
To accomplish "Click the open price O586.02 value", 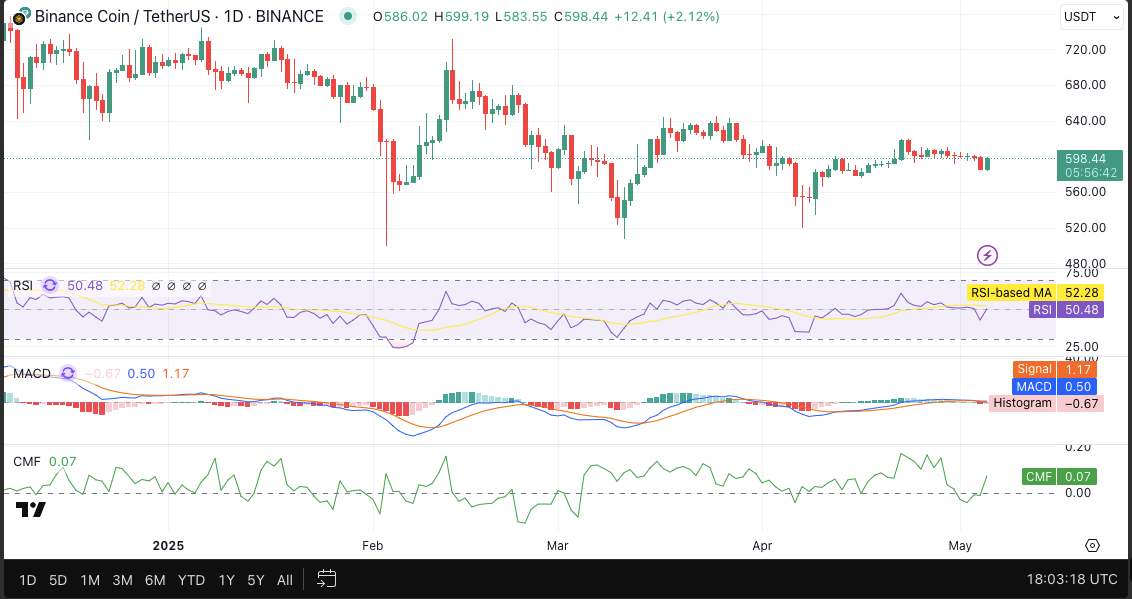I will [400, 16].
